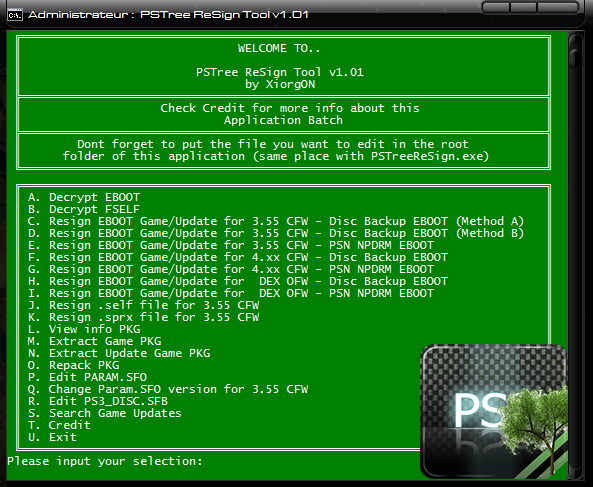This screenshot has height=487, width=593.
Task: Select option B. Decrypt FSELF
Action: [x=84, y=209]
